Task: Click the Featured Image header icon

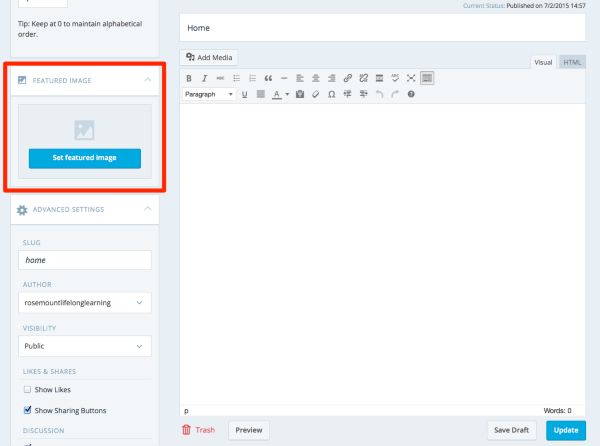Action: 22,80
